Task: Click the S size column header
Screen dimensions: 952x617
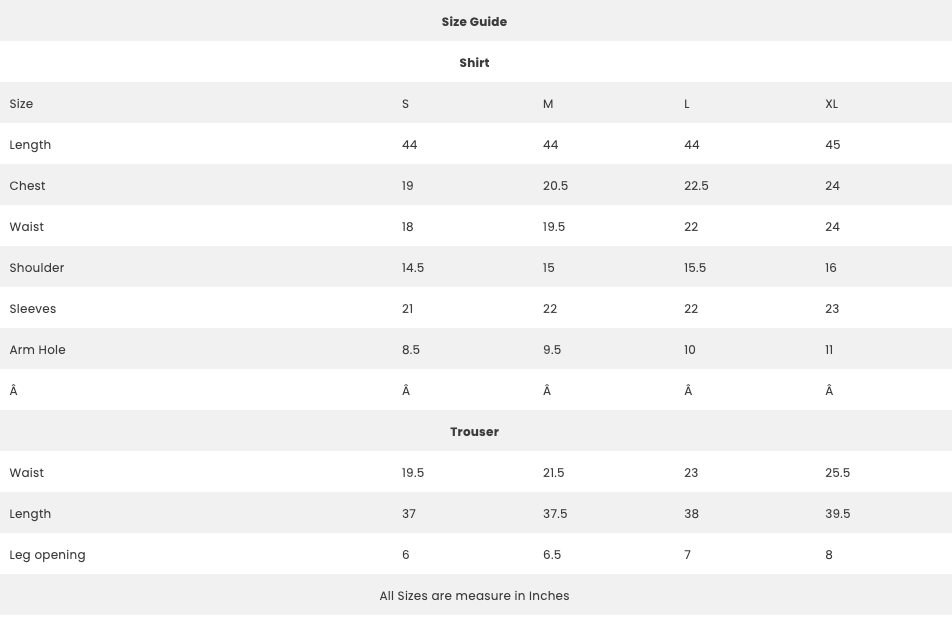Action: 406,104
